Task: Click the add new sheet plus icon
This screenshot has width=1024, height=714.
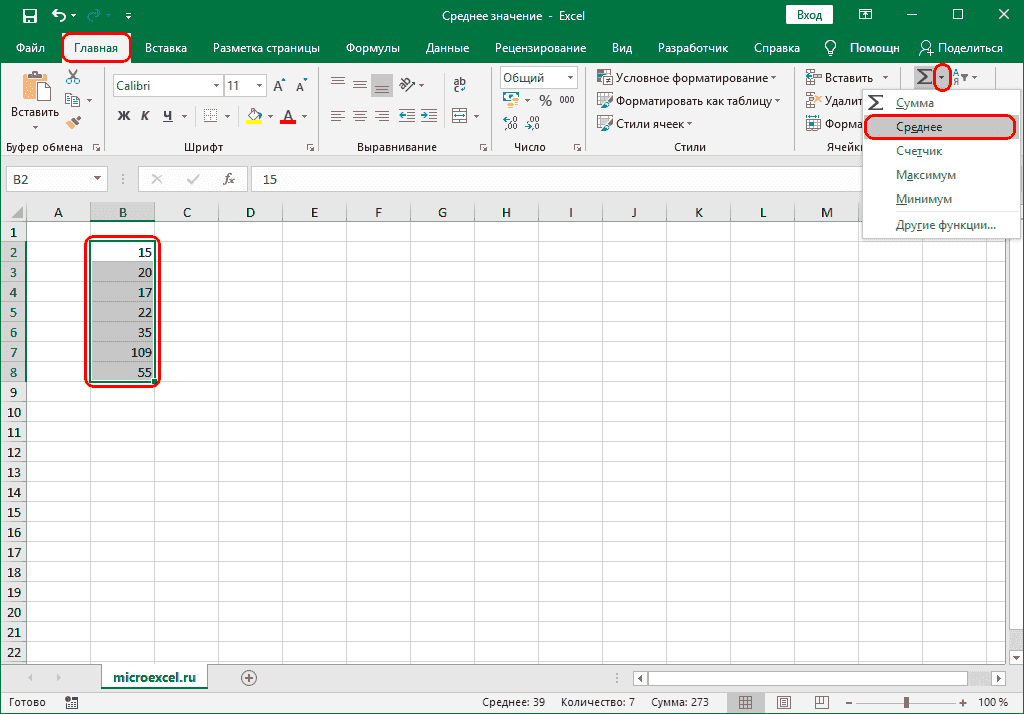Action: click(249, 677)
